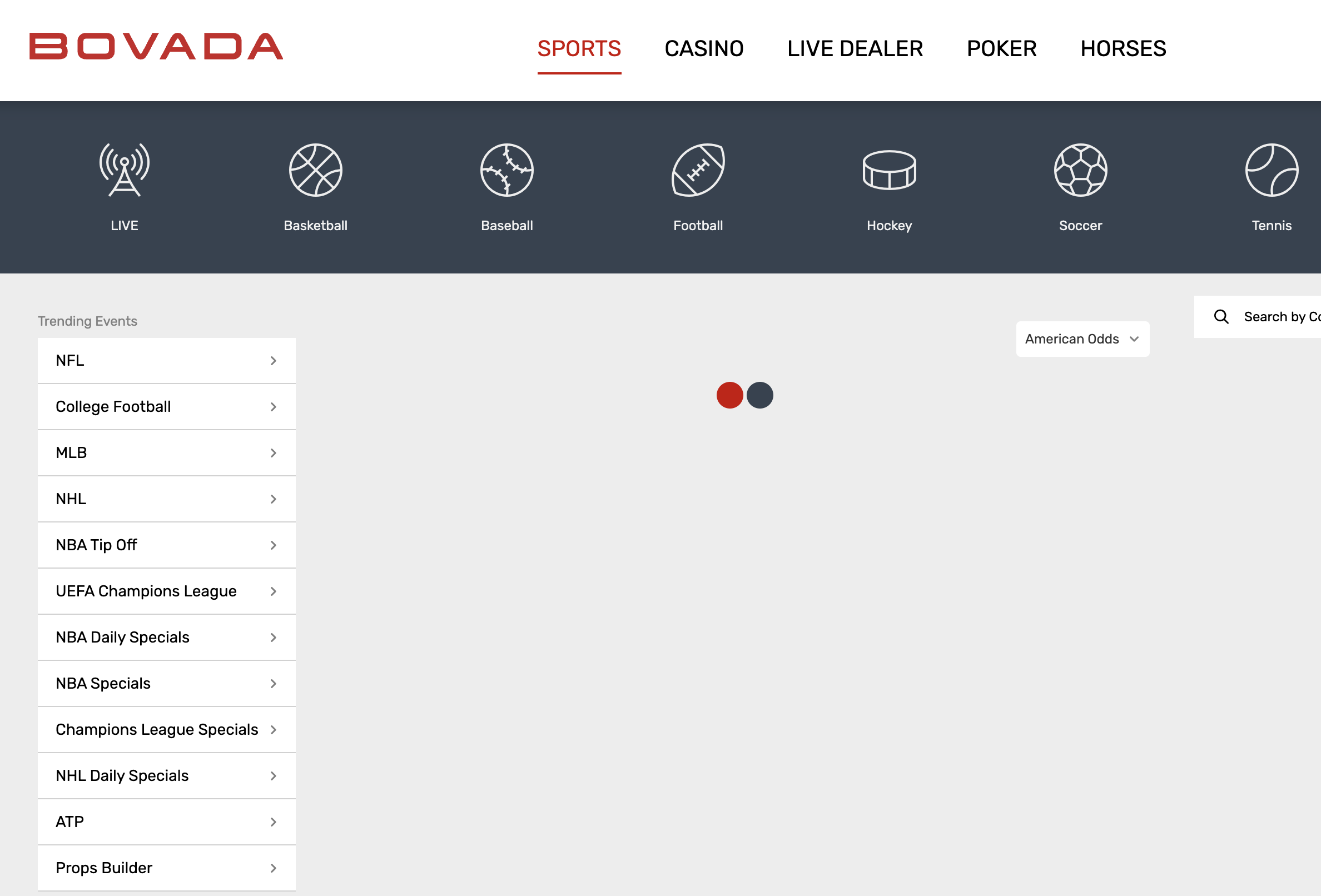Click the Bovada logo
Viewport: 1321px width, 896px height.
click(156, 47)
